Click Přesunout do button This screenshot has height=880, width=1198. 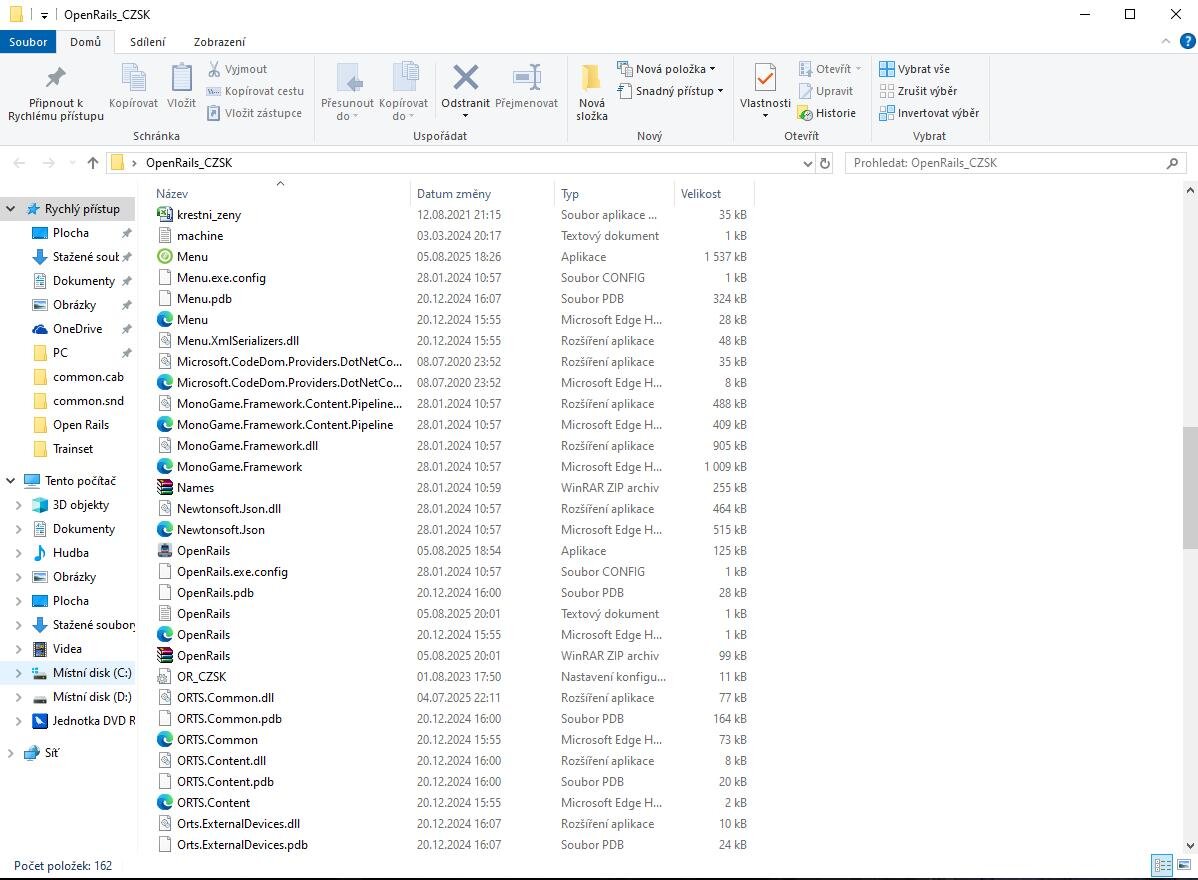(x=348, y=92)
